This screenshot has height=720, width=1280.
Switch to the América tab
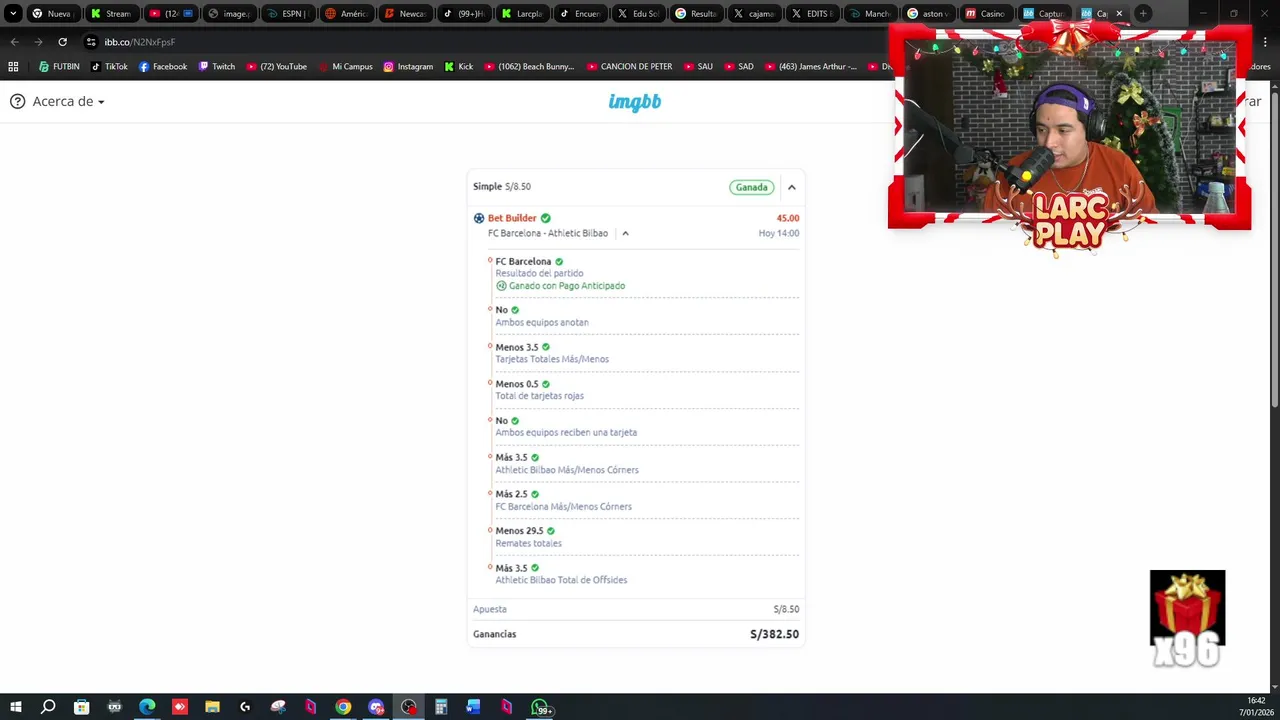[345, 14]
